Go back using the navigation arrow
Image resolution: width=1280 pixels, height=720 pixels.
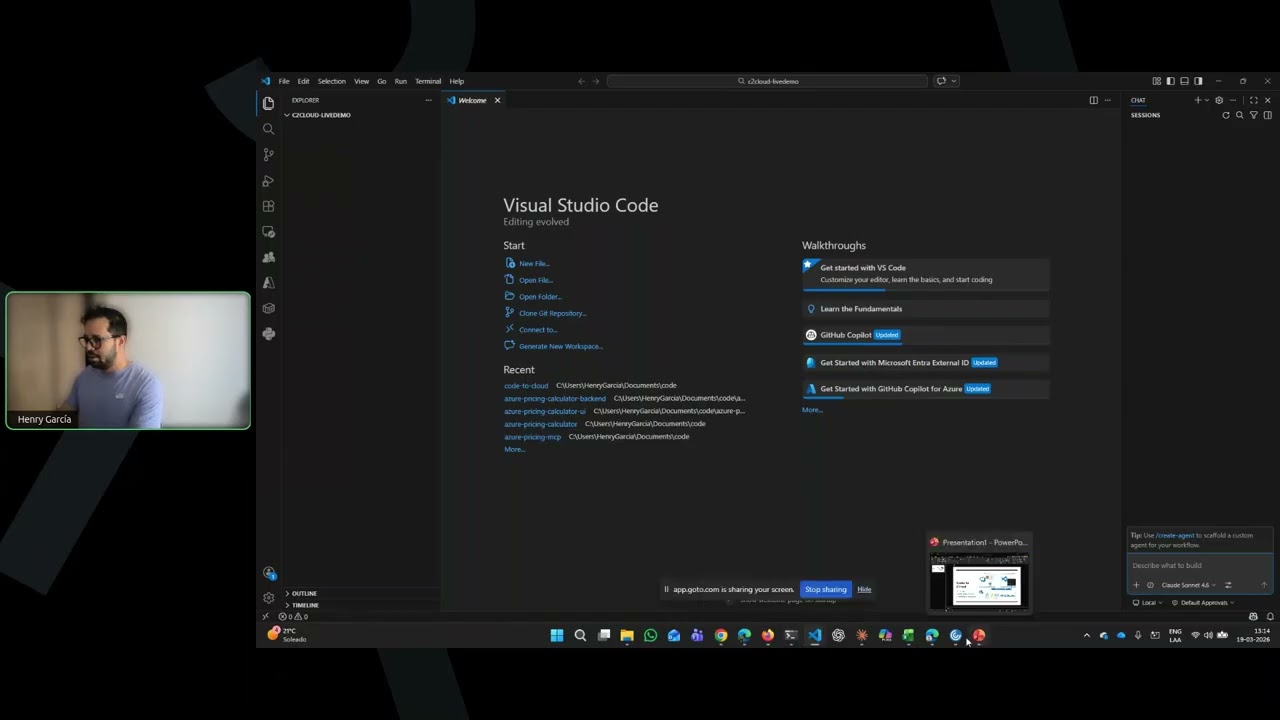pyautogui.click(x=582, y=81)
